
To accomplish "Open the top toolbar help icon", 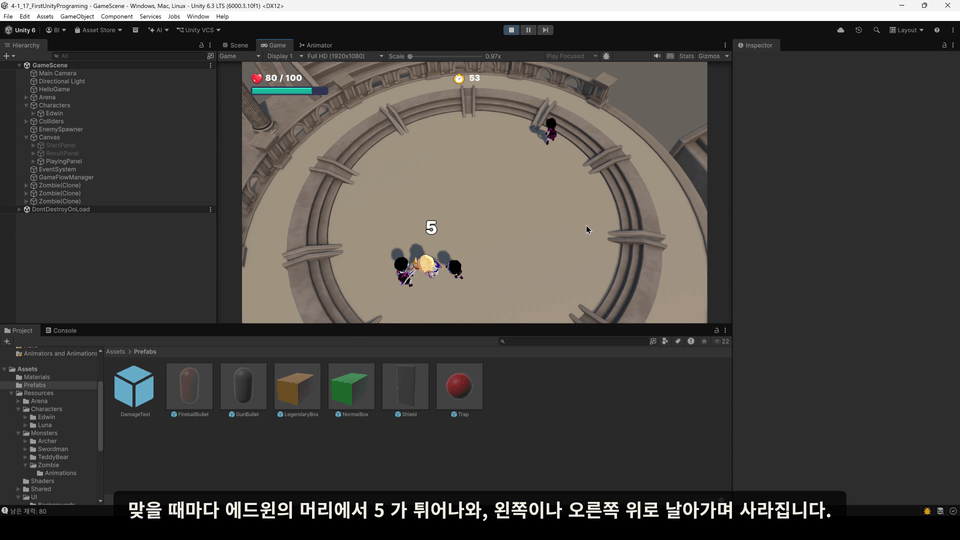I will (x=937, y=30).
